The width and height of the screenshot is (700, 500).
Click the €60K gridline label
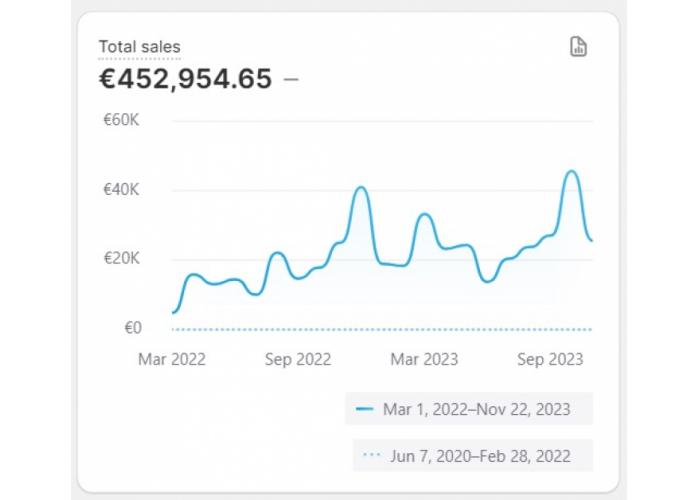[121, 120]
